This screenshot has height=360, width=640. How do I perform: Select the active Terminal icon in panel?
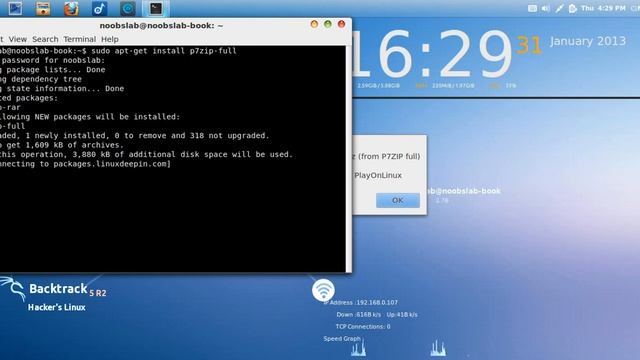tap(156, 8)
